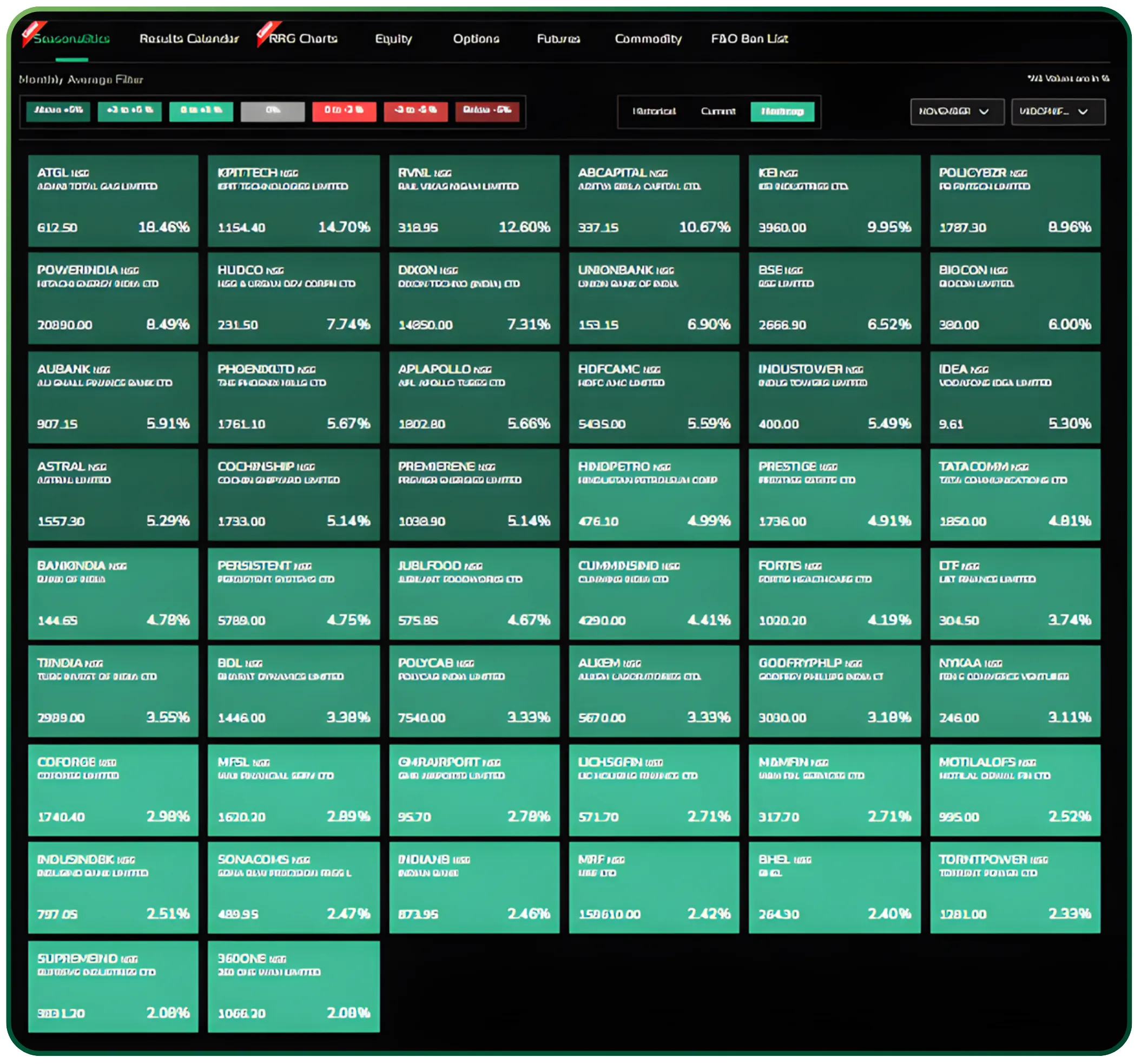This screenshot has height=1064, width=1141.
Task: Open the ATGL Adani Total Gas tile
Action: pyautogui.click(x=113, y=200)
